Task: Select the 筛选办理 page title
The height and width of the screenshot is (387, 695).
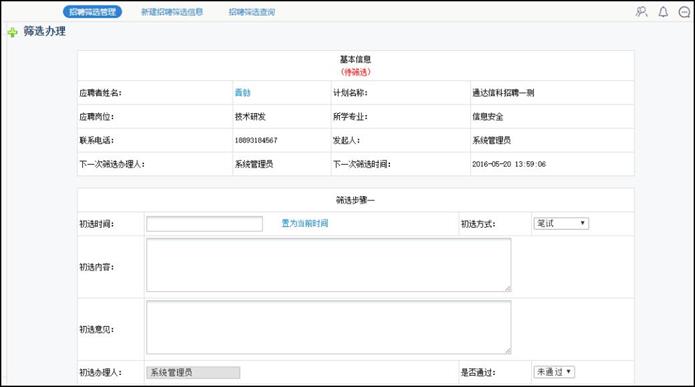Action: click(x=45, y=31)
